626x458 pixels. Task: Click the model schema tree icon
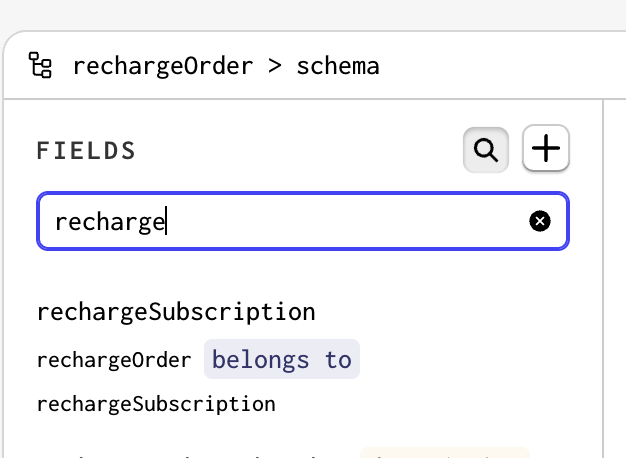40,65
